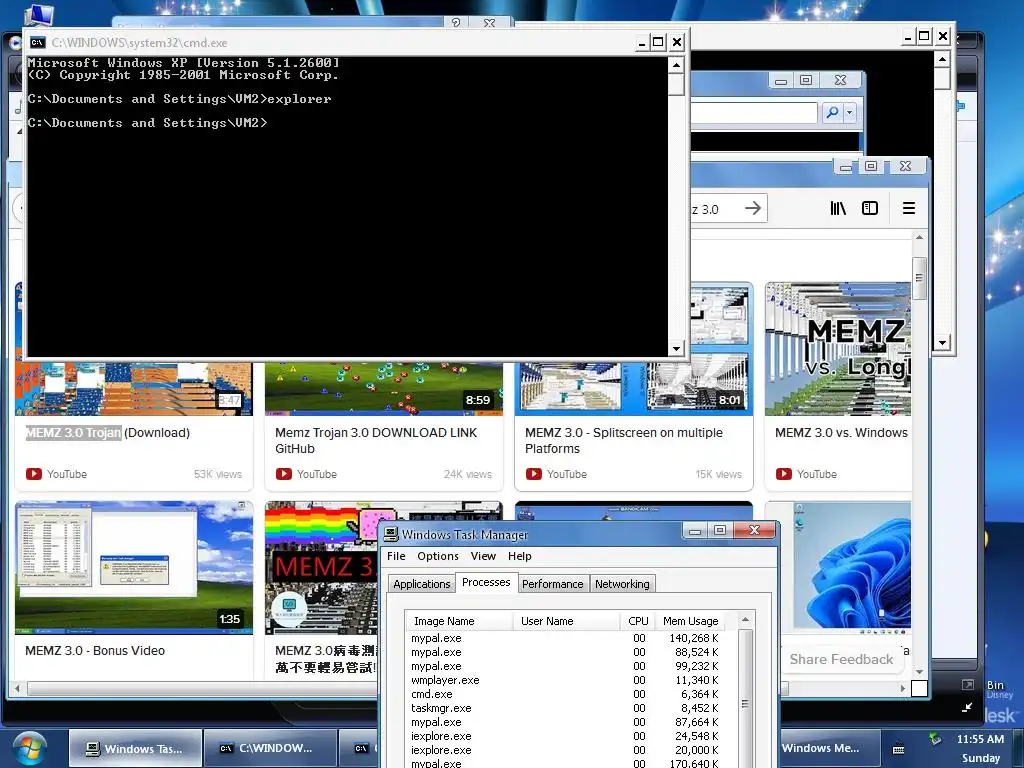Click the MEMZ vs. Longhorn thumbnail
This screenshot has width=1024, height=768.
(x=838, y=349)
